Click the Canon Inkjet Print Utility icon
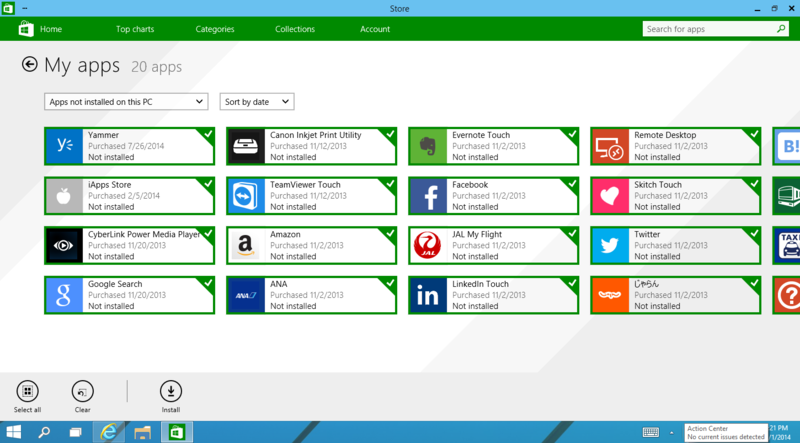Image resolution: width=800 pixels, height=443 pixels. (x=246, y=146)
